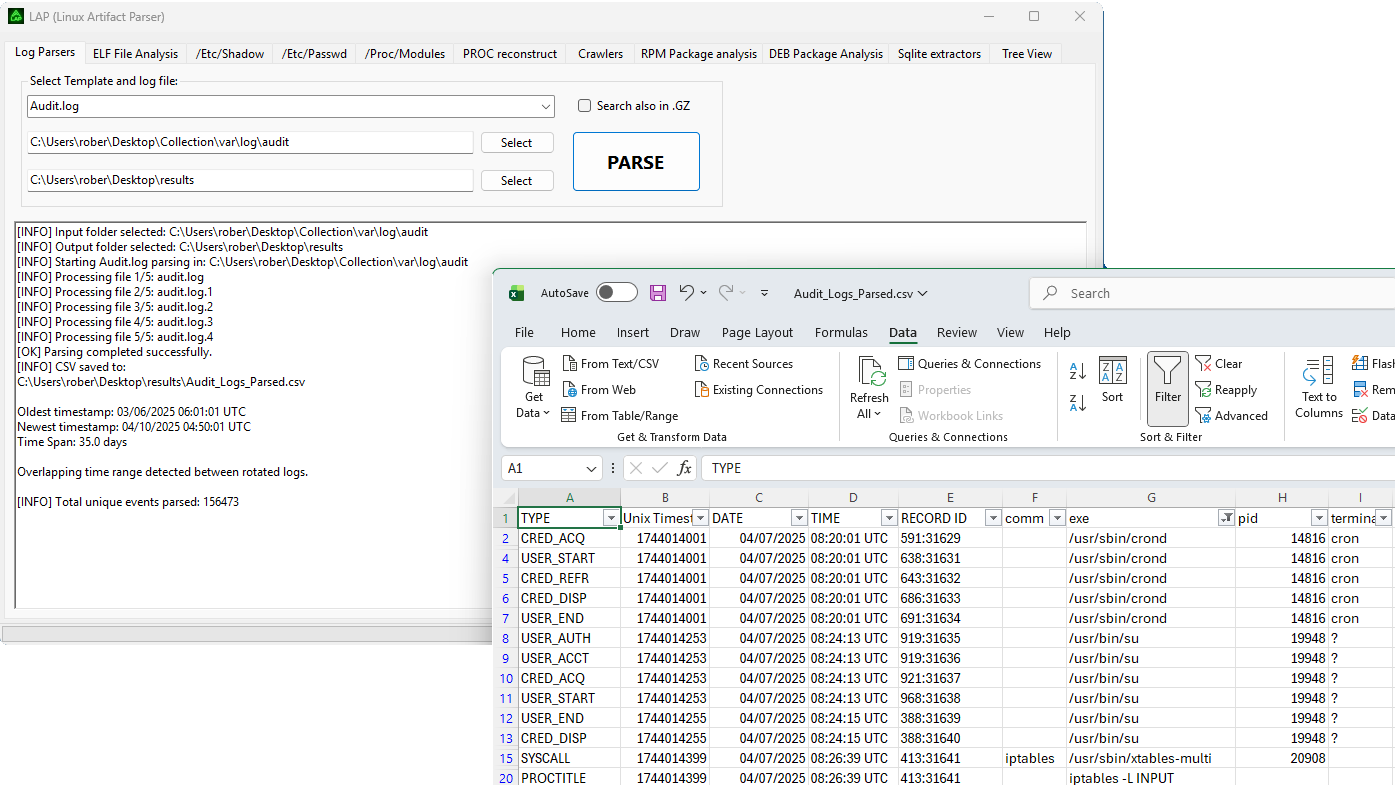Enable Search also in .GZ checkbox
This screenshot has height=785, width=1395.
coord(585,106)
